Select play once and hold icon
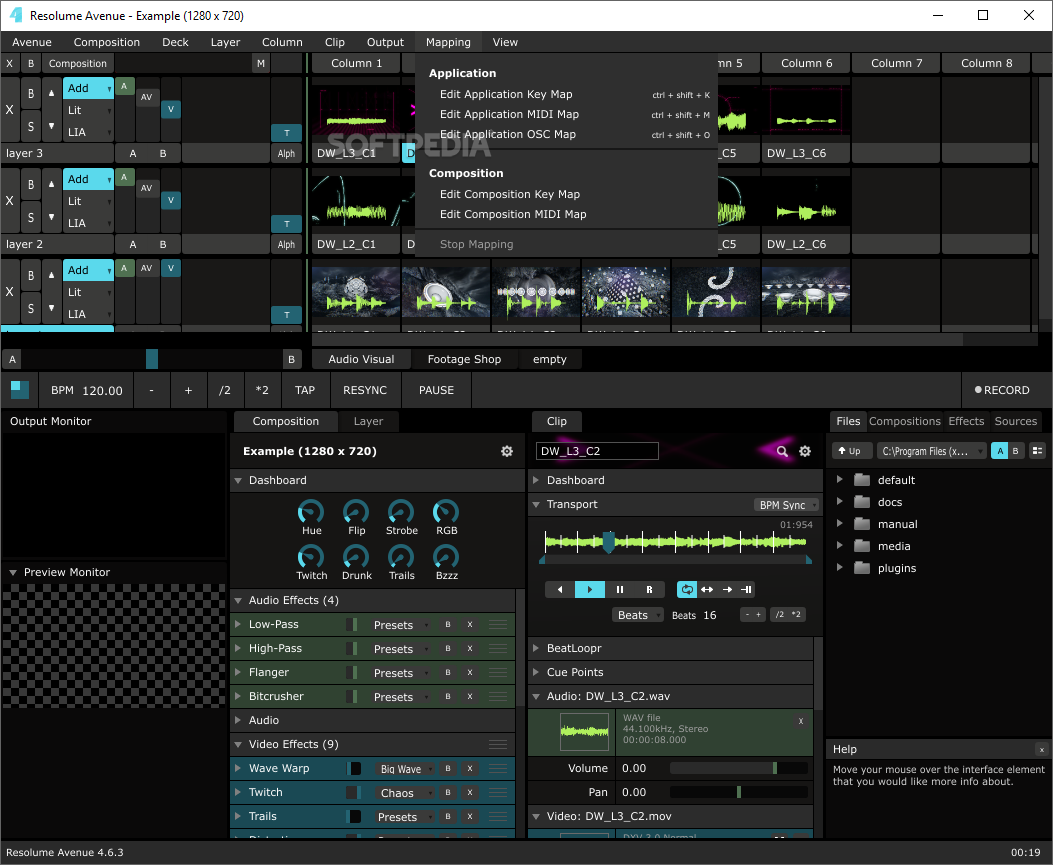Screen dimensions: 1053x865 pyautogui.click(x=746, y=590)
